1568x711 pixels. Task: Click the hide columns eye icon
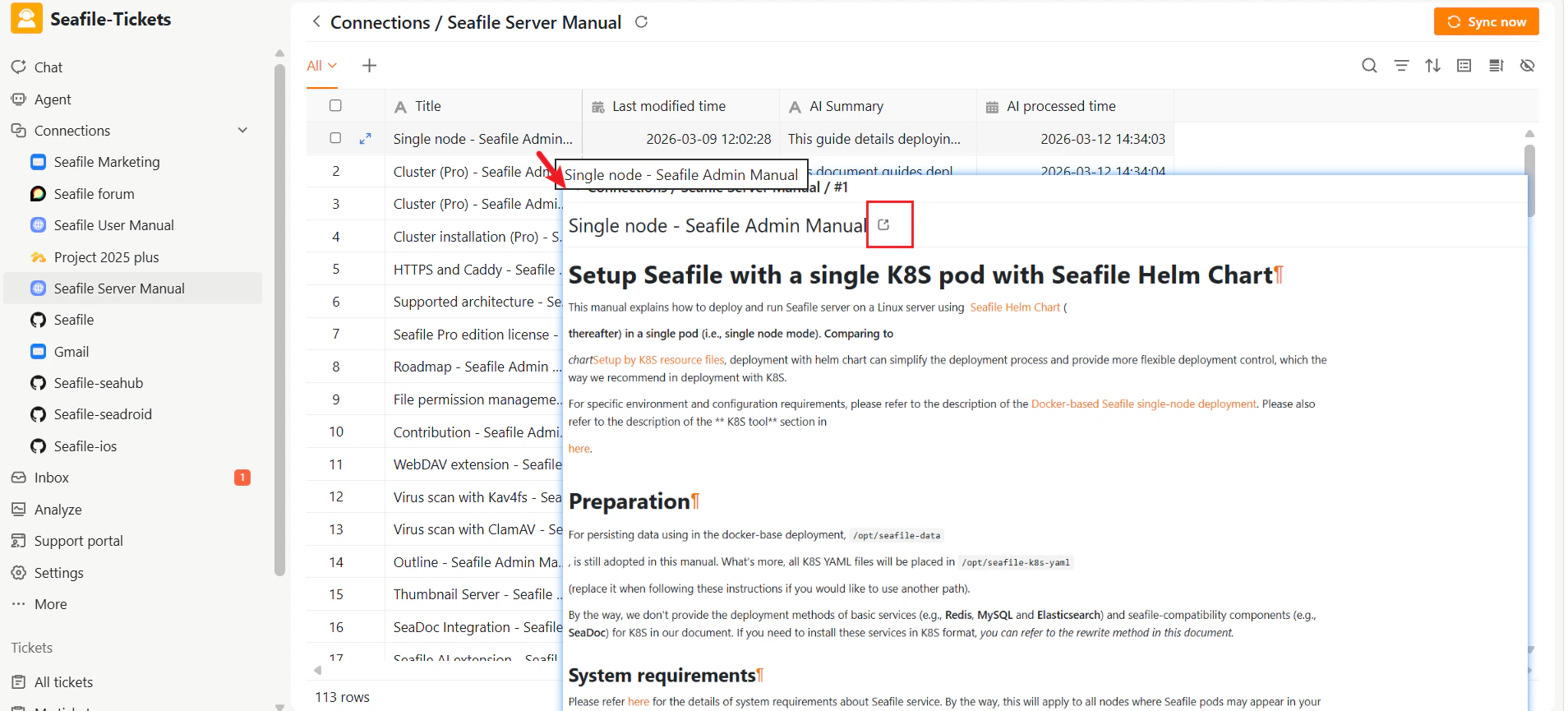click(1528, 66)
